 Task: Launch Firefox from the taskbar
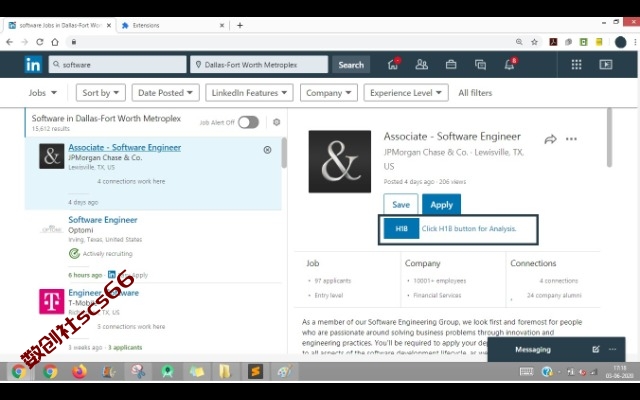(79, 371)
